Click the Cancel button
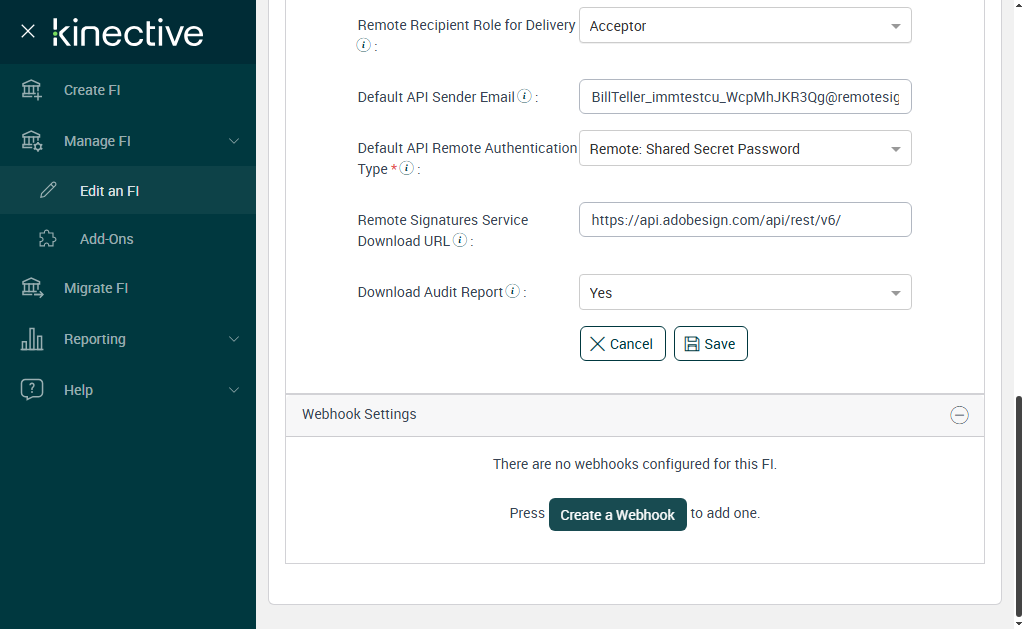 622,344
